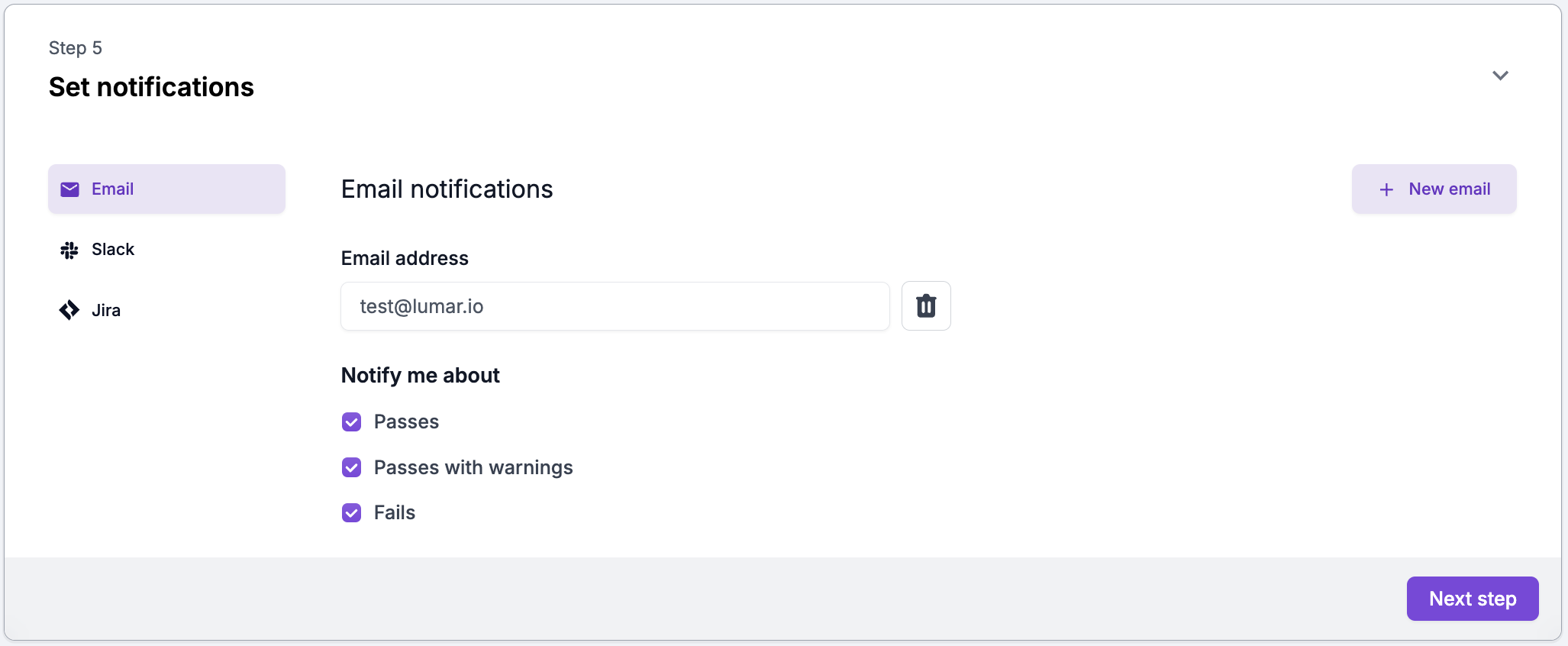Viewport: 1568px width, 646px height.
Task: Uncheck the Passes checkbox
Action: pyautogui.click(x=352, y=422)
